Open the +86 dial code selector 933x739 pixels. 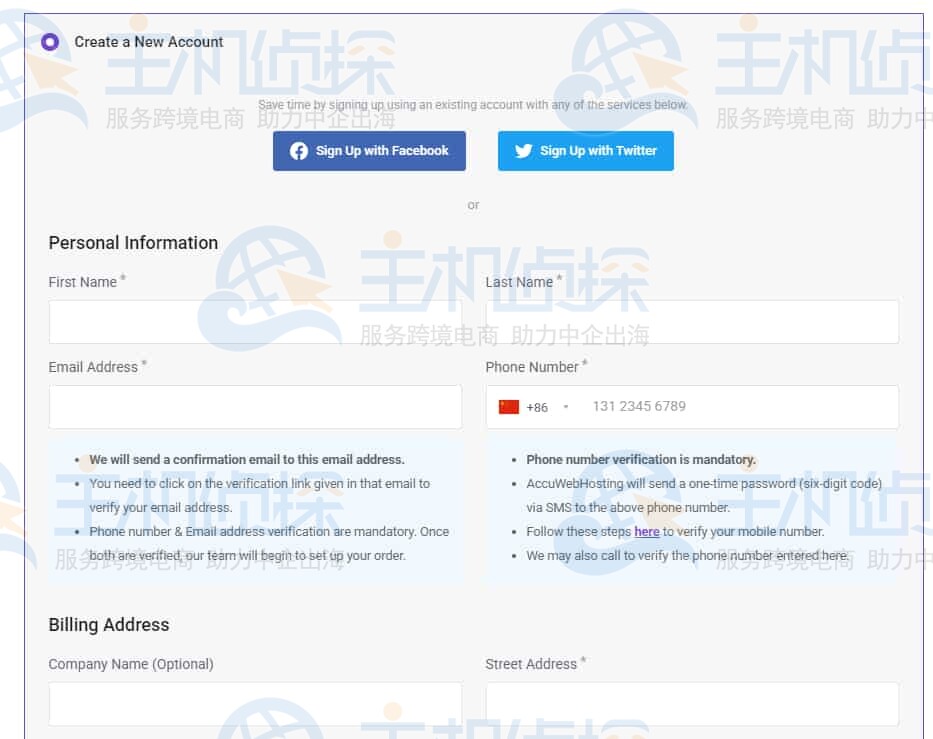click(x=537, y=407)
